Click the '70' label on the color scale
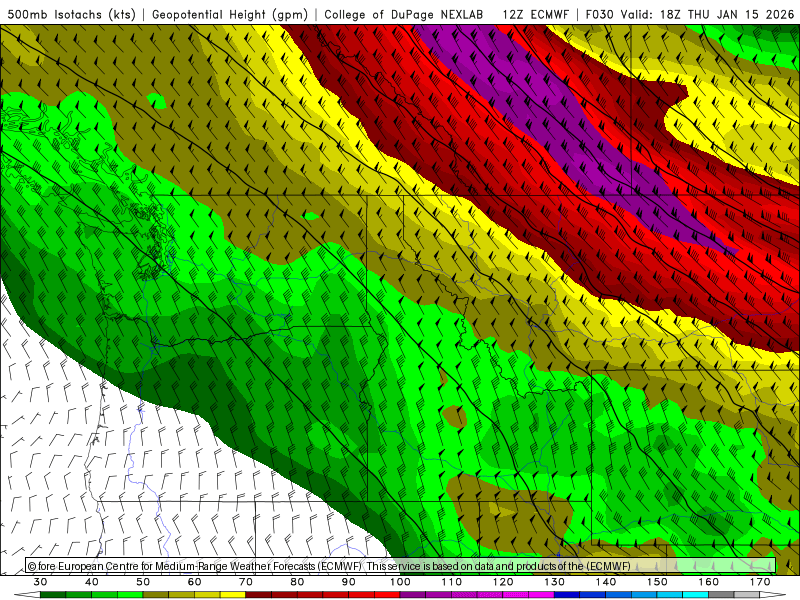The image size is (800, 600). [246, 582]
